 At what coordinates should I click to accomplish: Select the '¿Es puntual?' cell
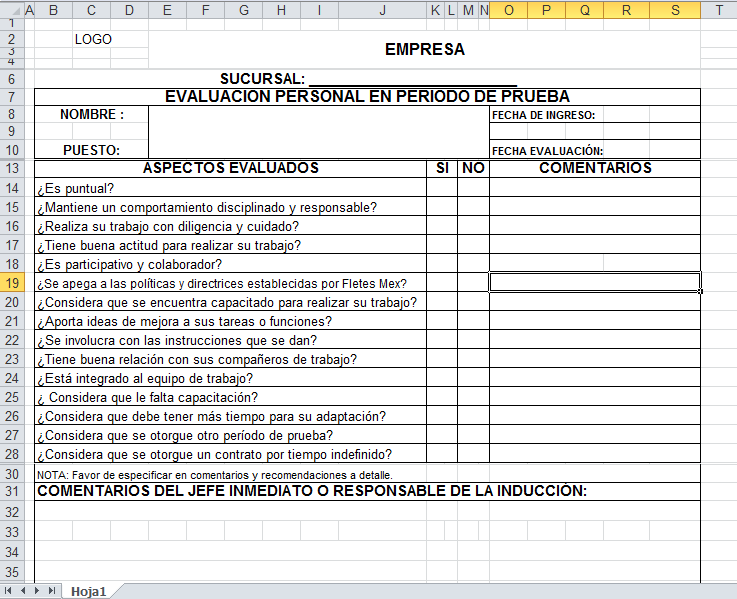tap(230, 188)
